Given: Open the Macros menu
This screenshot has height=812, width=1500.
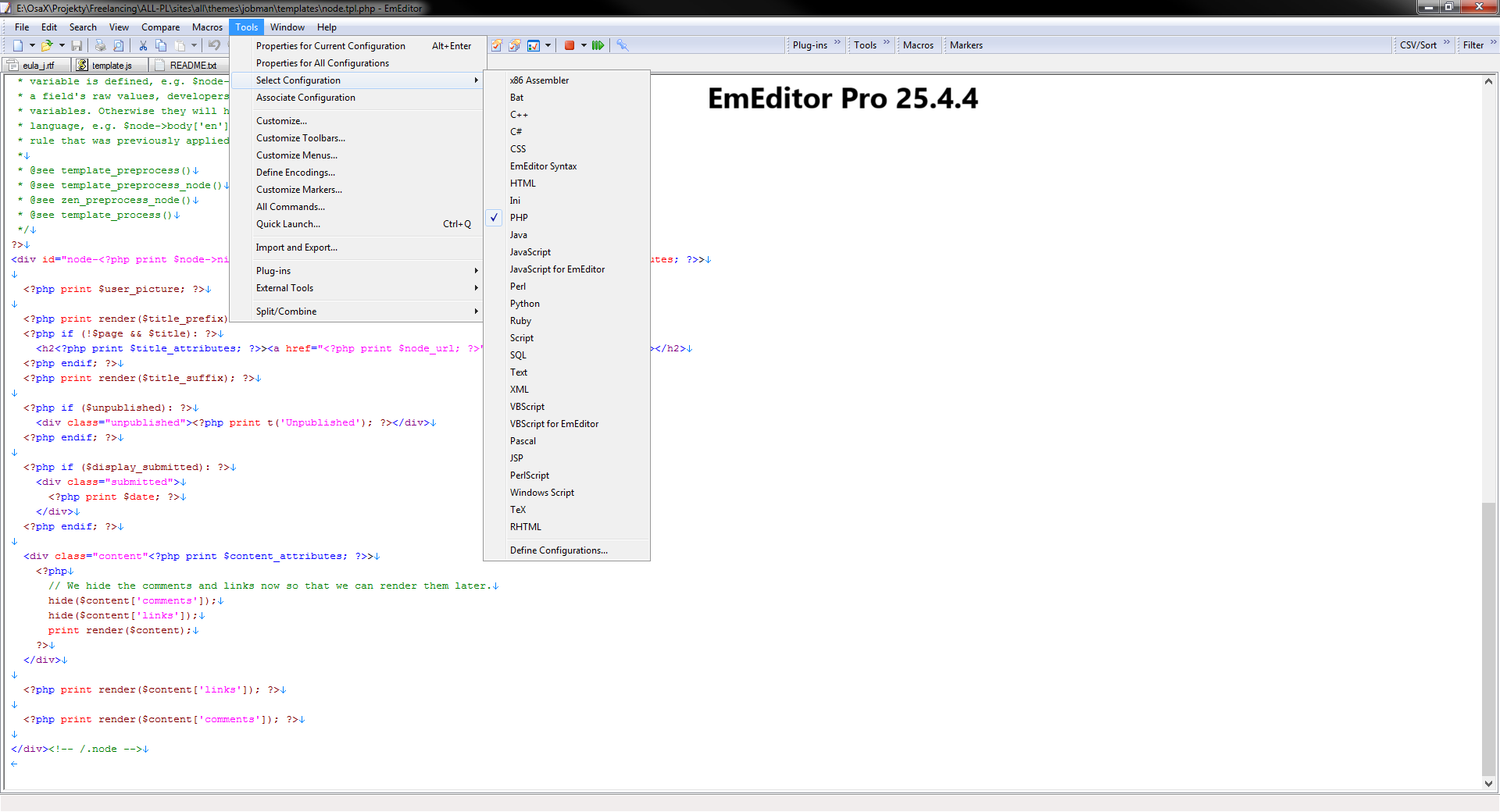Looking at the screenshot, I should [x=207, y=27].
